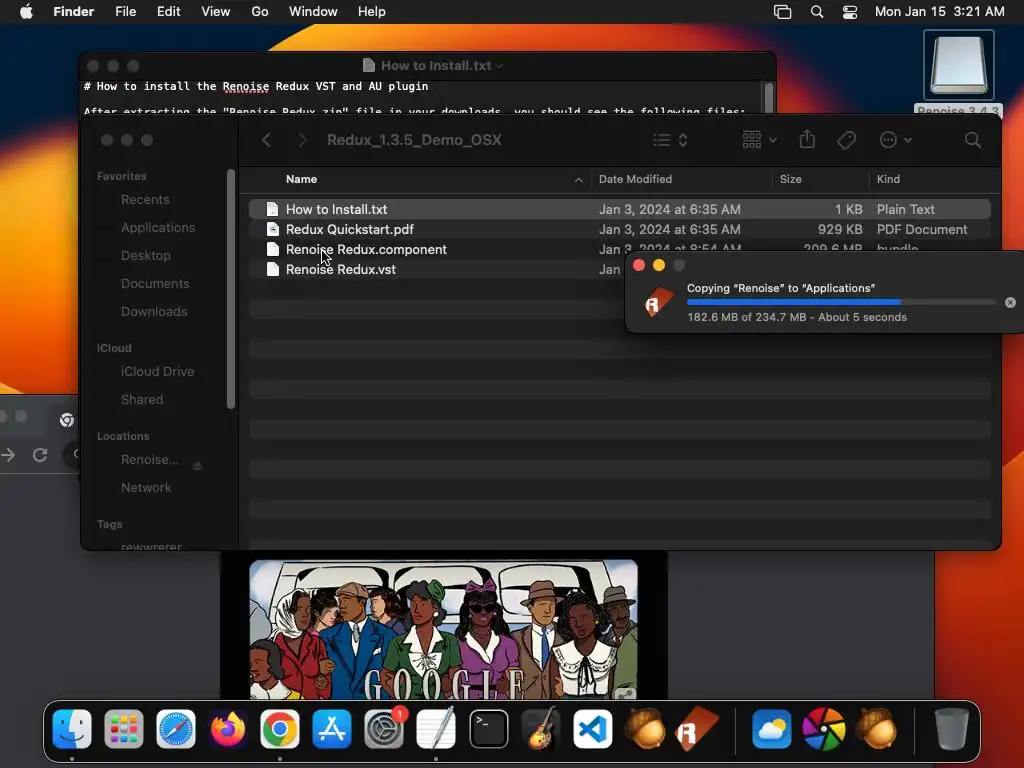Viewport: 1024px width, 768px height.
Task: Open Downloads in Finder sidebar
Action: (x=154, y=312)
